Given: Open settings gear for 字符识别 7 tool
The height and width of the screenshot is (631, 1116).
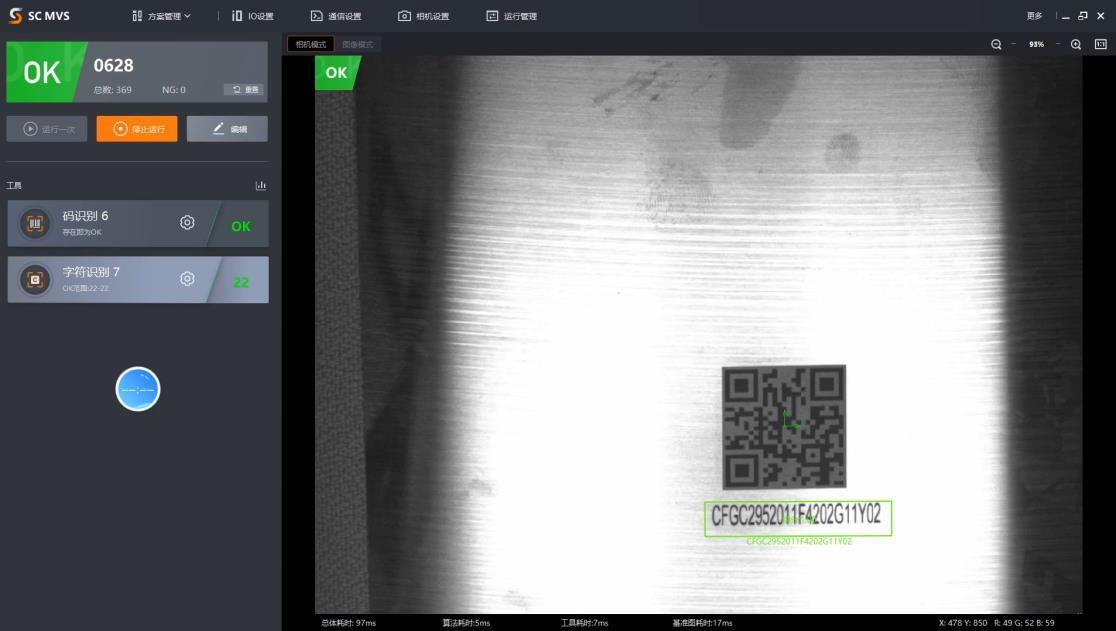Looking at the screenshot, I should pyautogui.click(x=187, y=279).
